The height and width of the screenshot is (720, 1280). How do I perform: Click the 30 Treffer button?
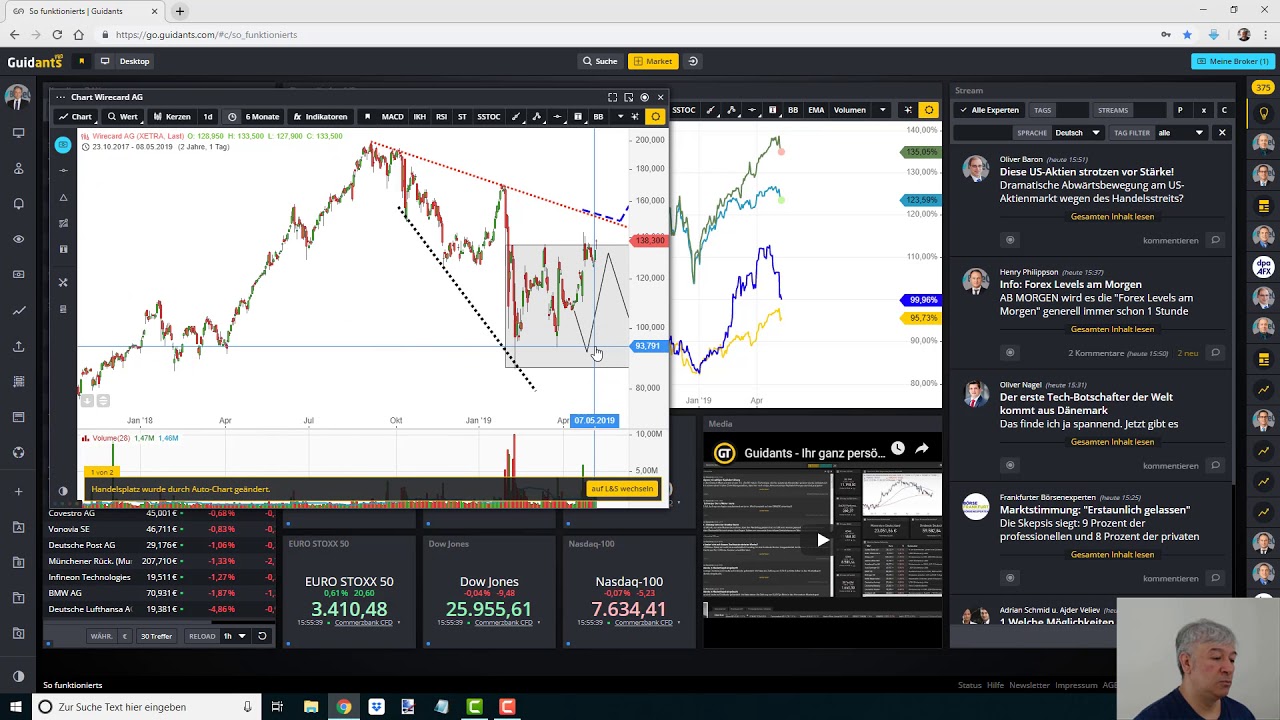[156, 636]
